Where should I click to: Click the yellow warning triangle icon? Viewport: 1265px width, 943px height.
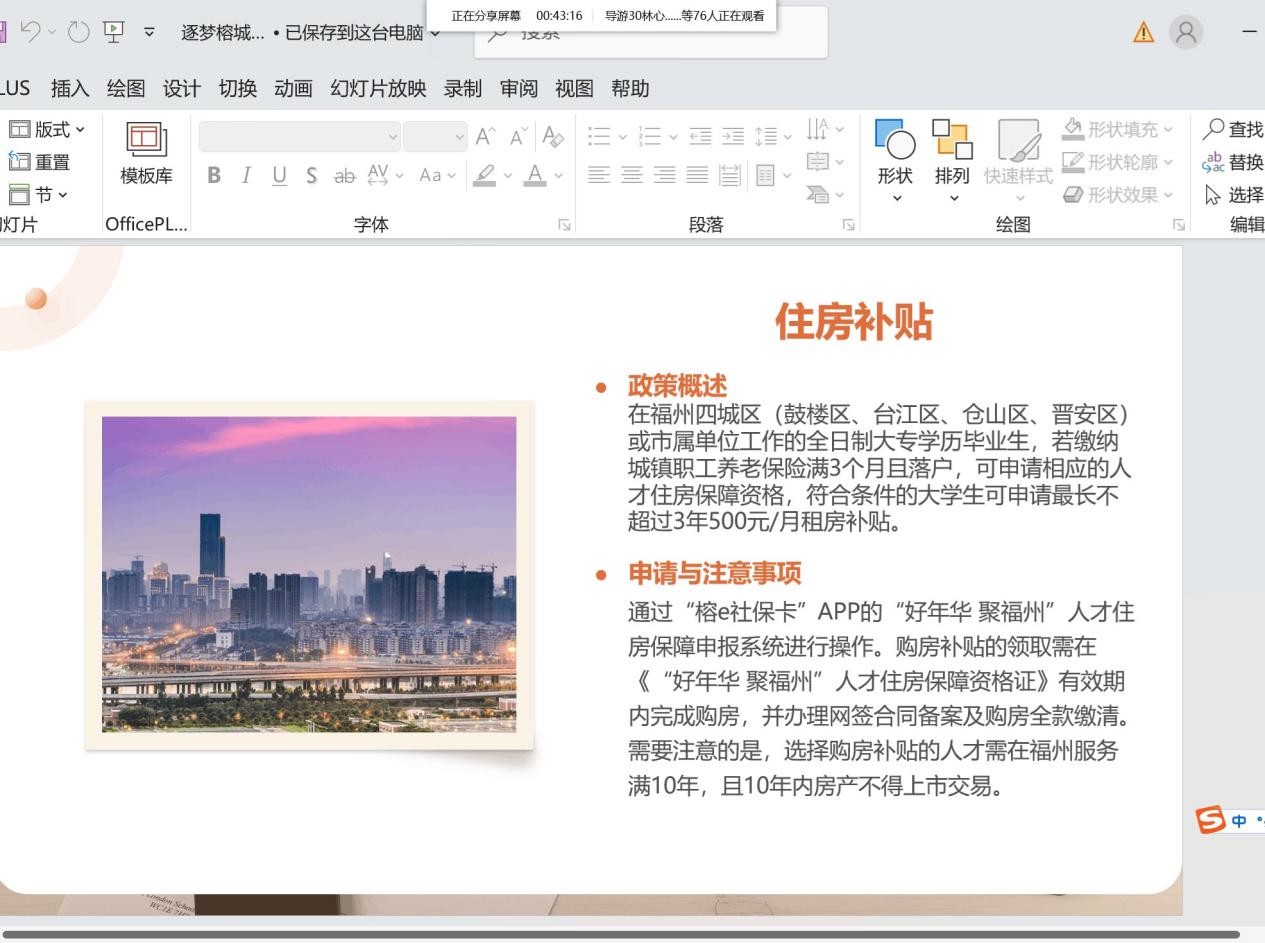1142,33
